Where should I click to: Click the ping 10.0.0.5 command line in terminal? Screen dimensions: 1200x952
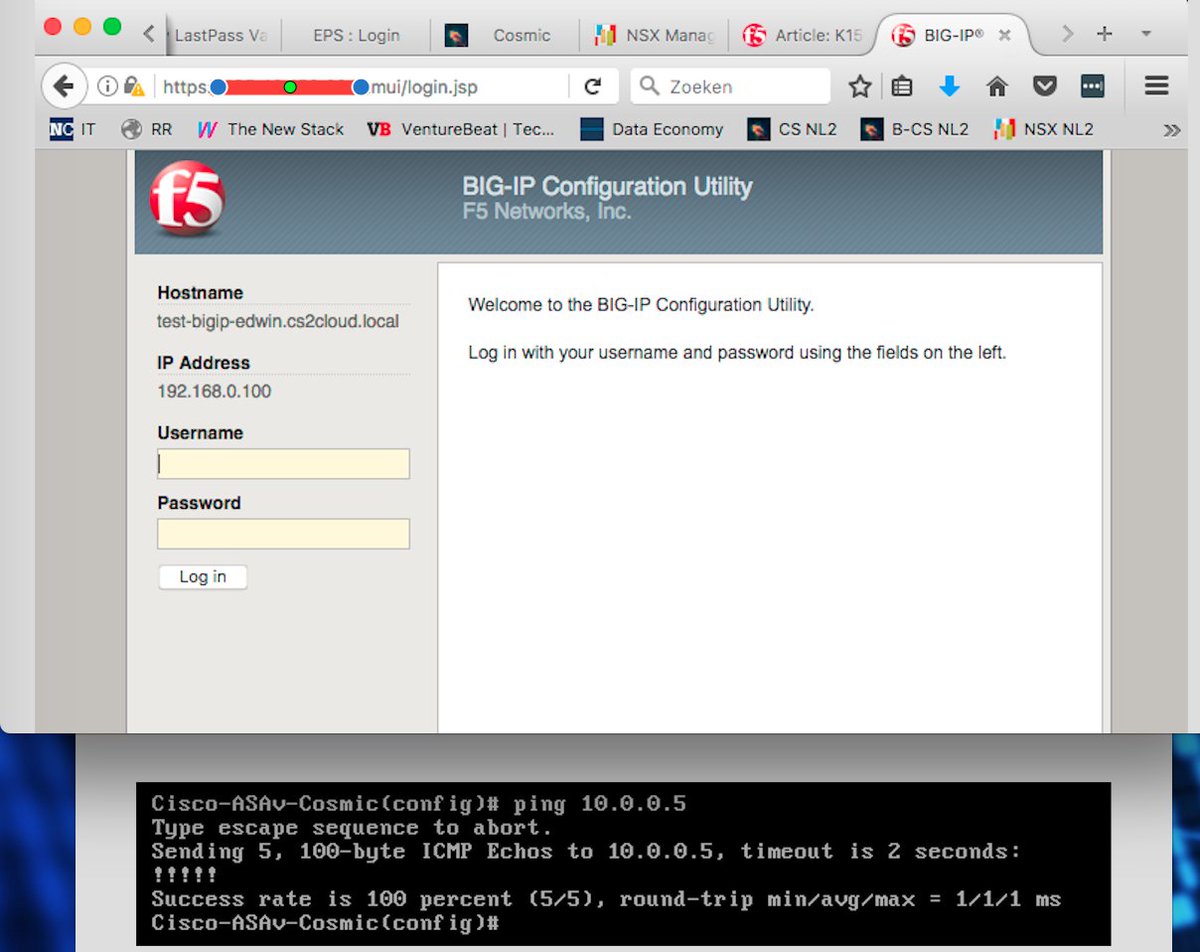(x=419, y=804)
